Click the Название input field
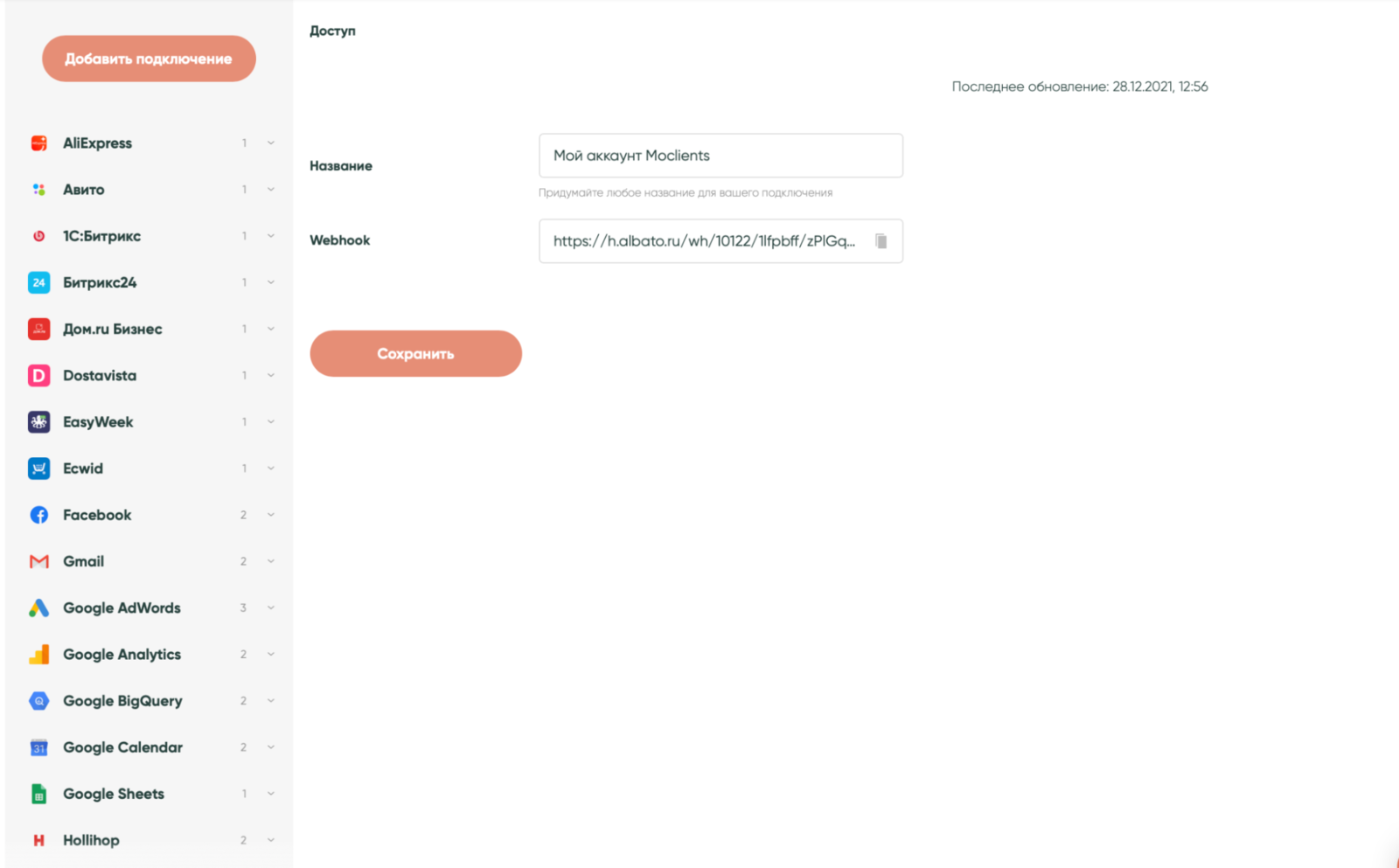This screenshot has height=868, width=1399. click(720, 156)
